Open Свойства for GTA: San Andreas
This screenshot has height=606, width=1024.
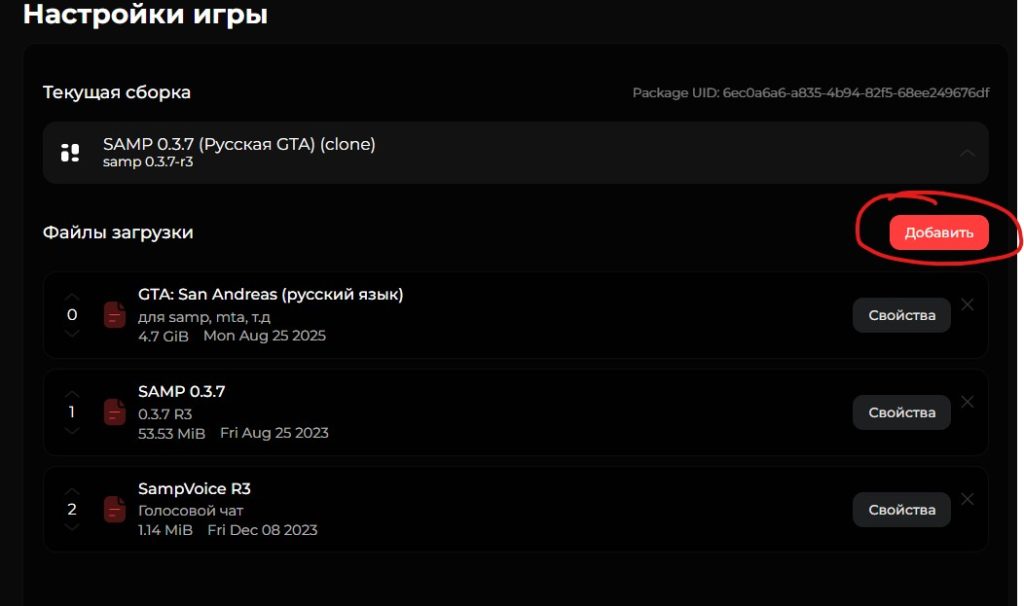[x=901, y=315]
